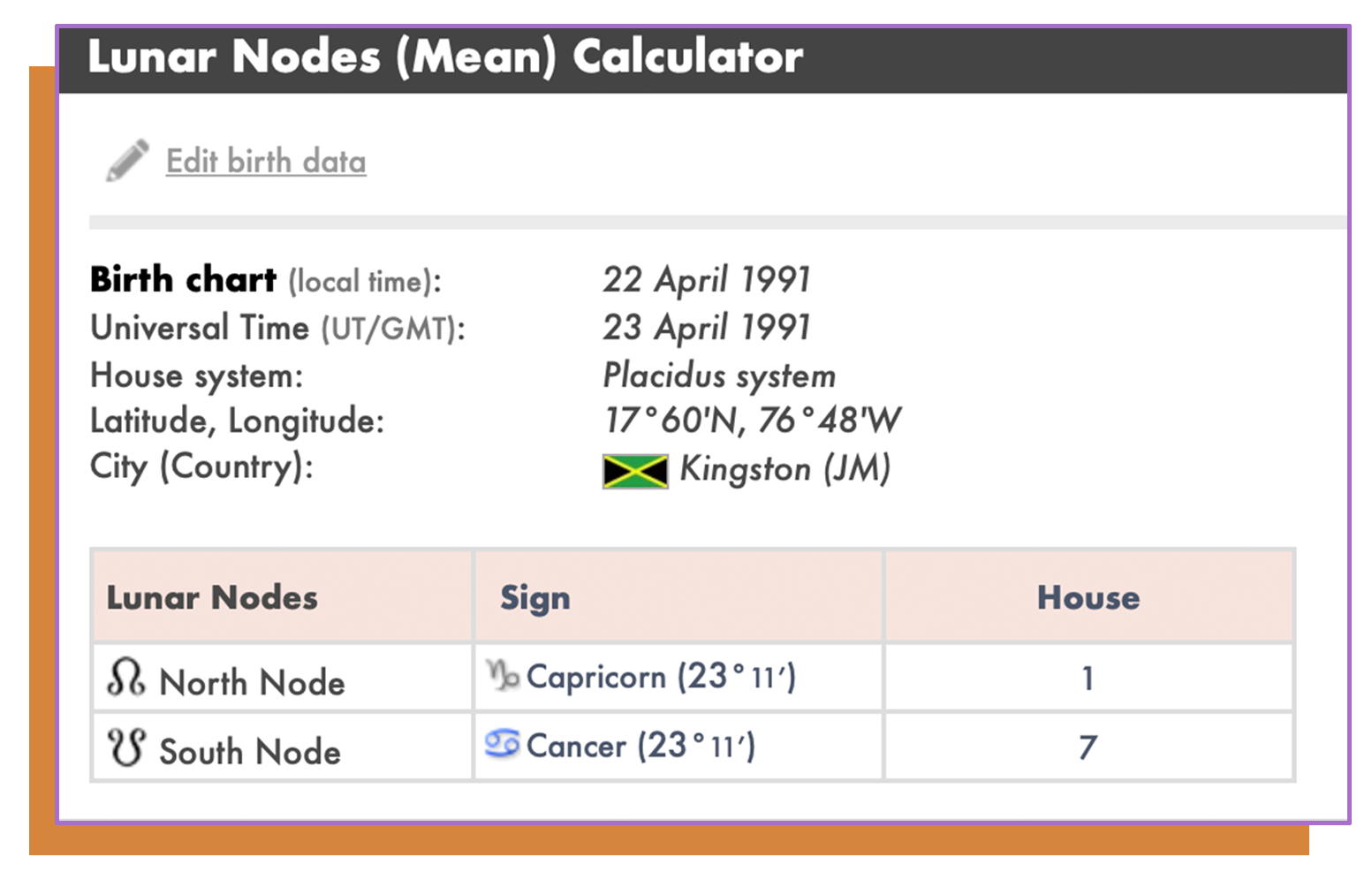1372x880 pixels.
Task: Click the Jamaica flag icon
Action: coord(634,471)
